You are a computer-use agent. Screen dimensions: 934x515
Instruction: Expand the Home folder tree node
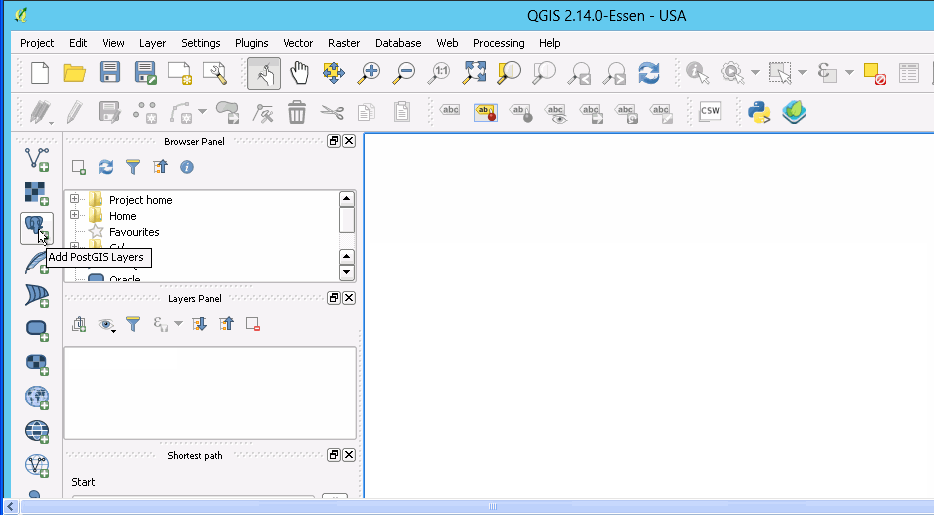(x=74, y=214)
